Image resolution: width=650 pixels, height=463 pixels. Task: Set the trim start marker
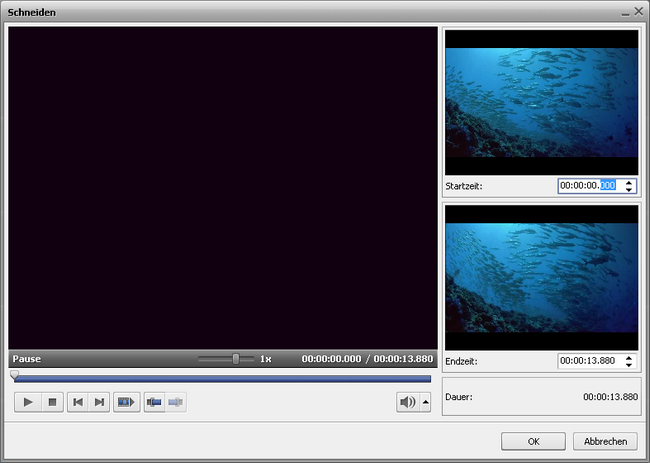[154, 402]
